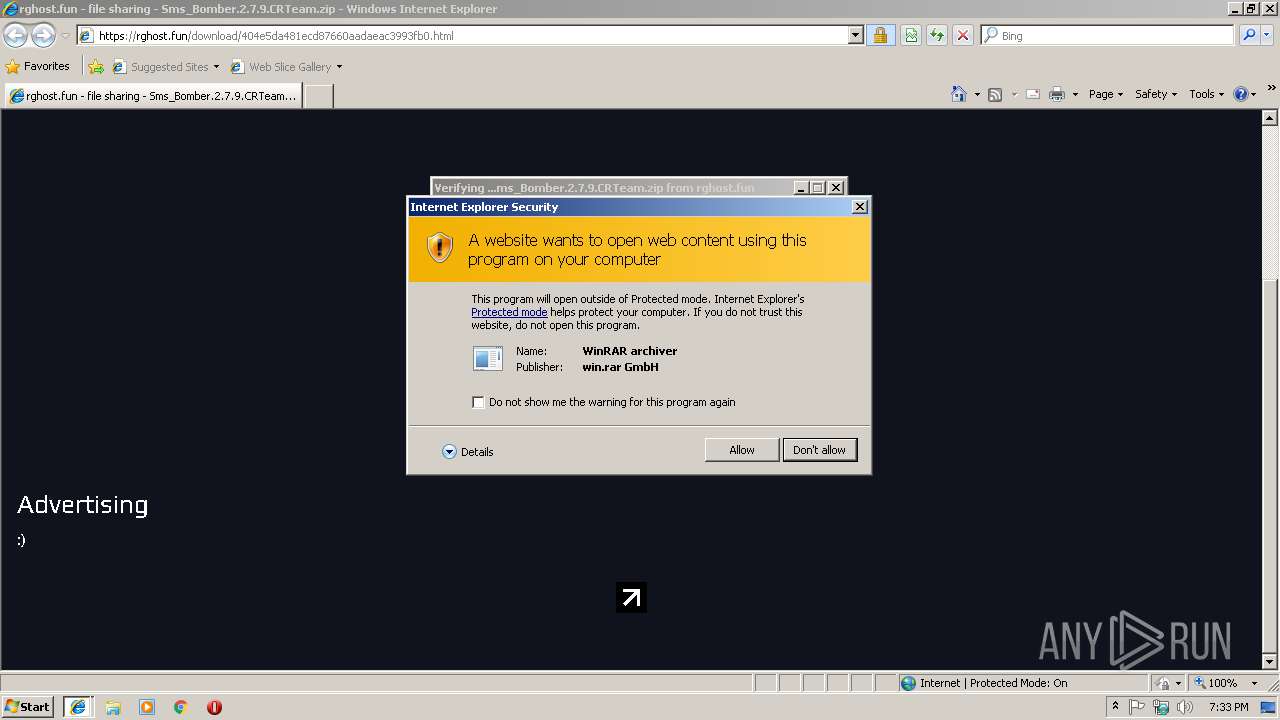Open Suggested Sites favorites item
This screenshot has height=720, width=1280.
tap(165, 67)
